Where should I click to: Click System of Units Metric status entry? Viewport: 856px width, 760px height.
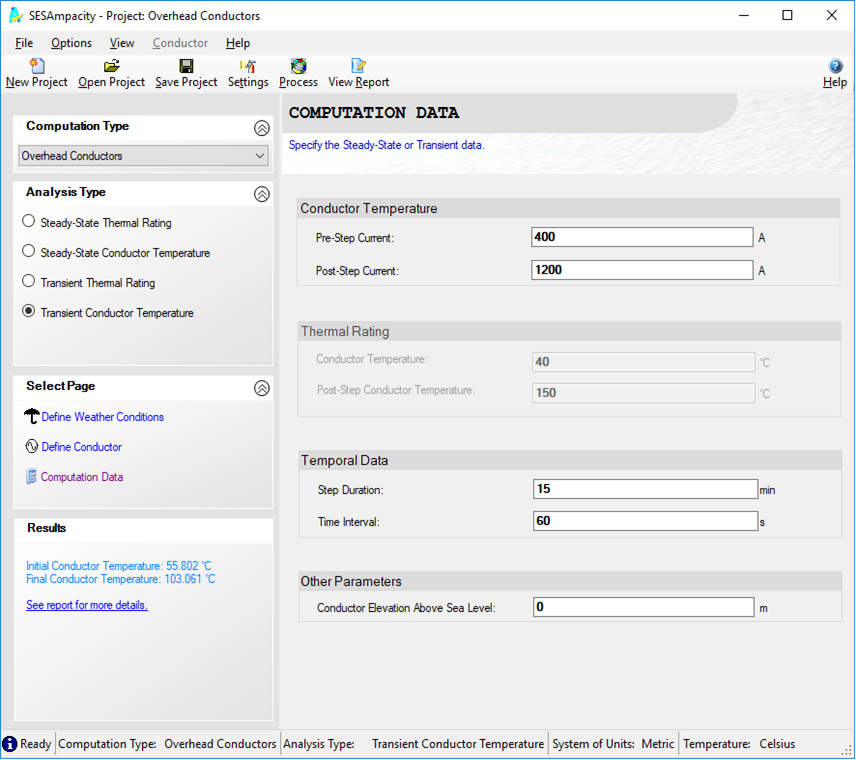[x=613, y=744]
